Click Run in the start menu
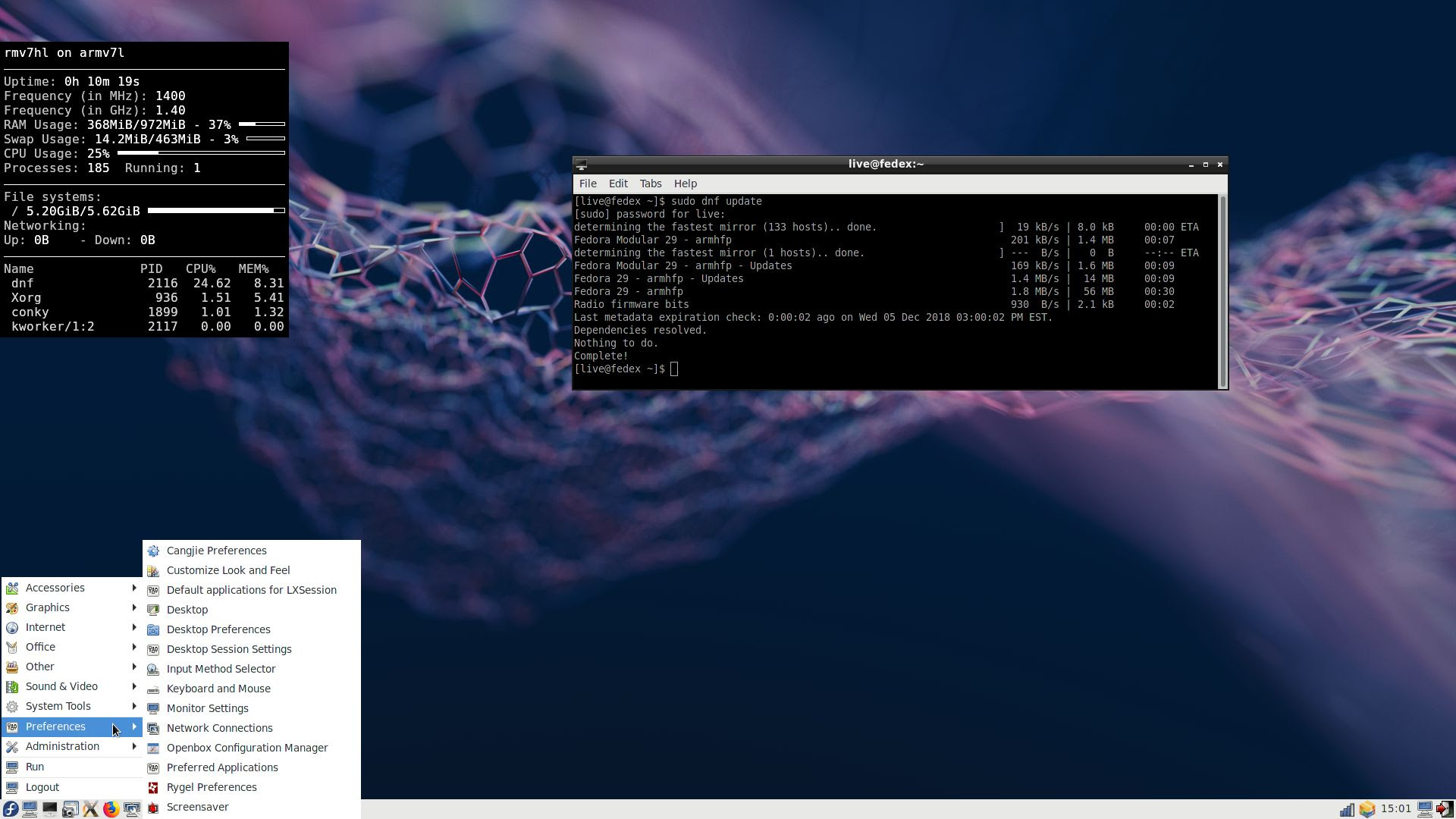 pos(34,767)
